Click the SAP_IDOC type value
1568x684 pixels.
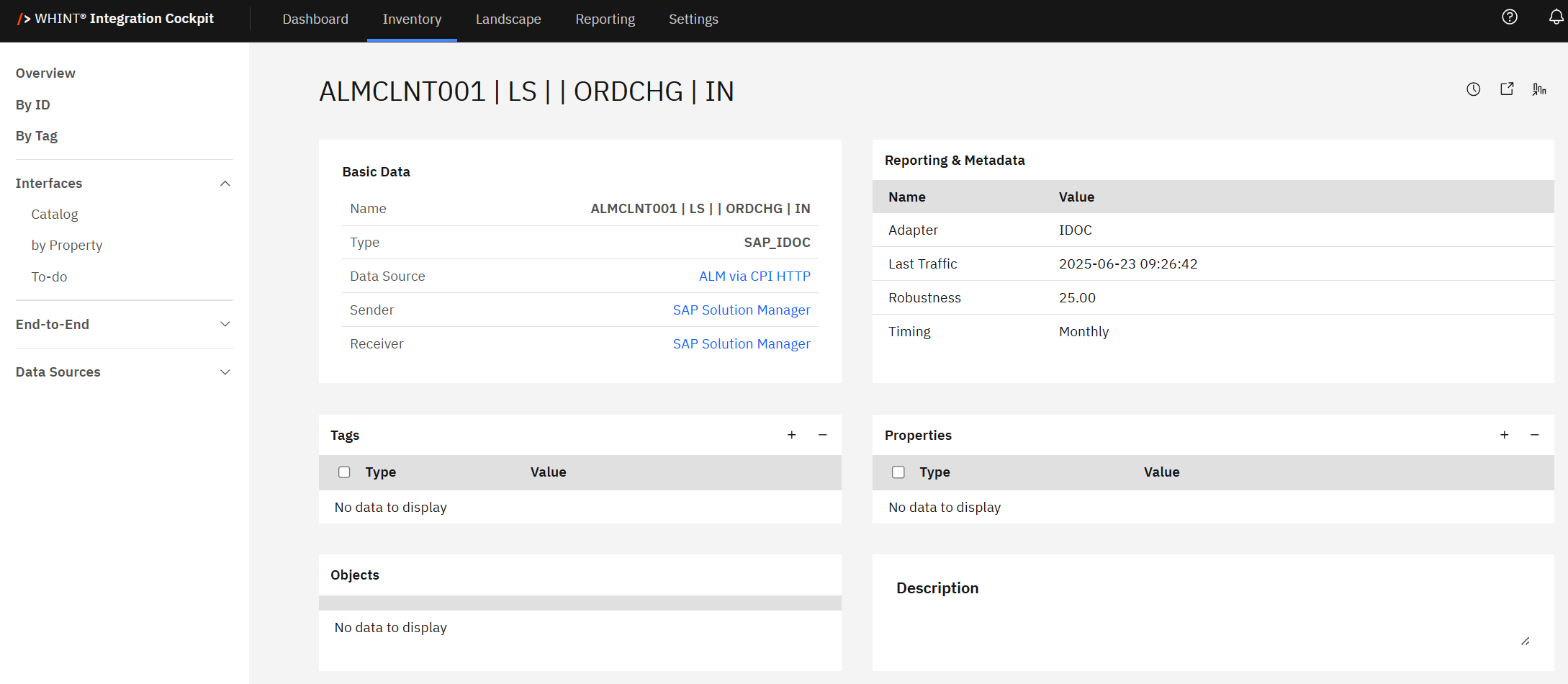point(778,243)
